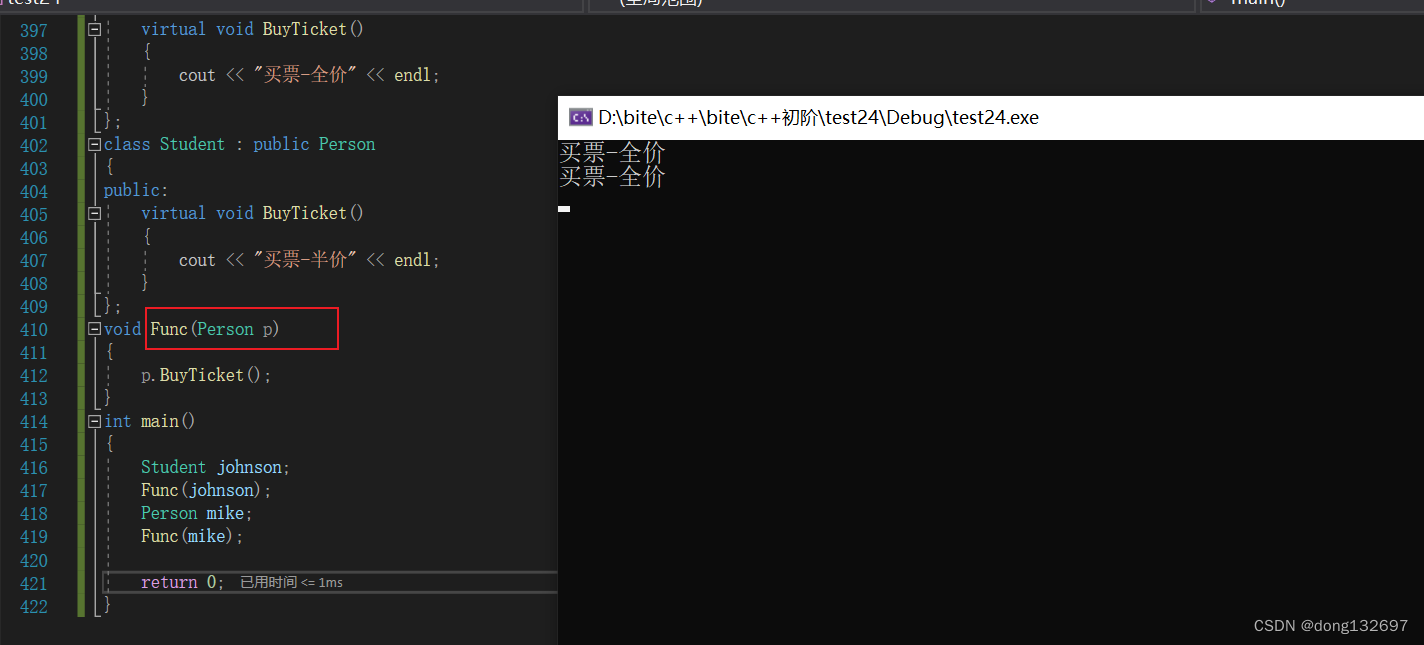Click the 'Person mike;' declaration
1424x645 pixels.
(x=197, y=513)
